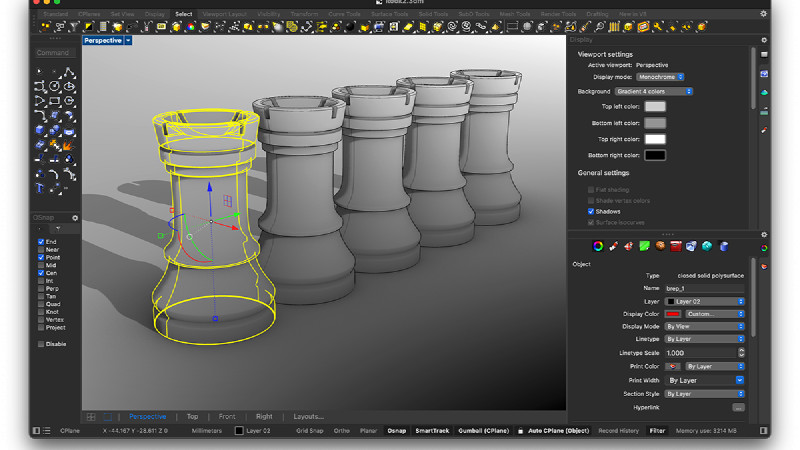Click the Top right color white swatch
Viewport: 800px width, 450px height.
tap(655, 139)
